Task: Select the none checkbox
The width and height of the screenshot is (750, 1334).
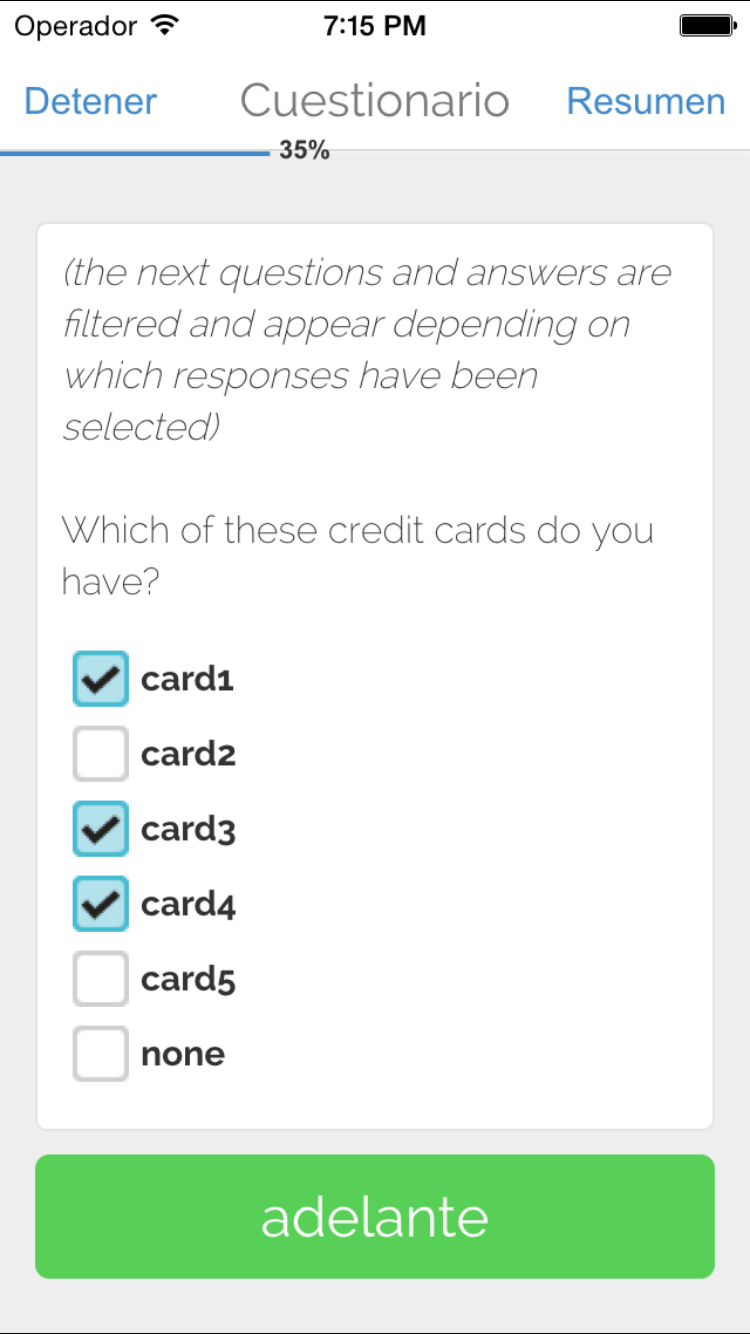Action: click(x=100, y=1054)
